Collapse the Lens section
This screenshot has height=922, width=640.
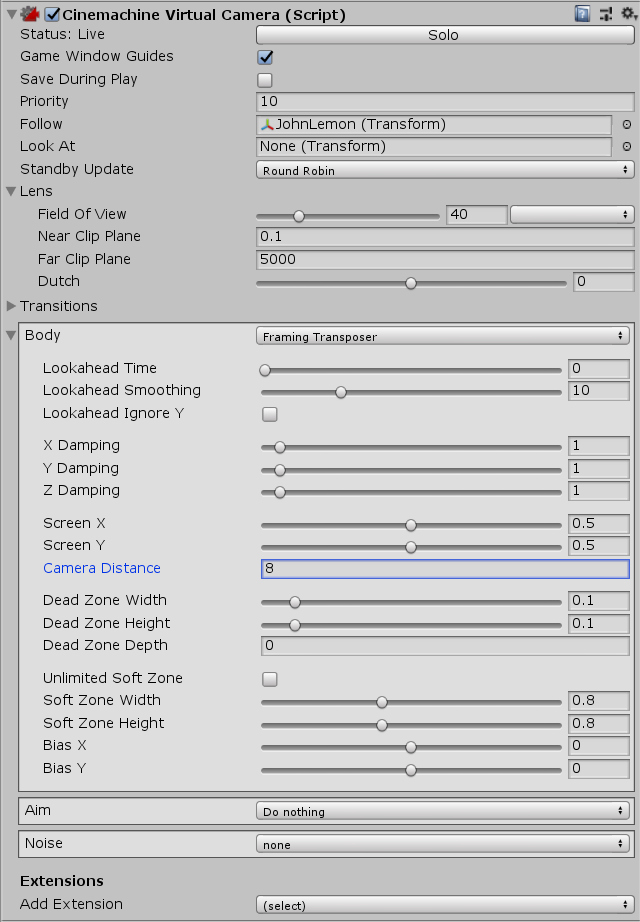pyautogui.click(x=12, y=192)
